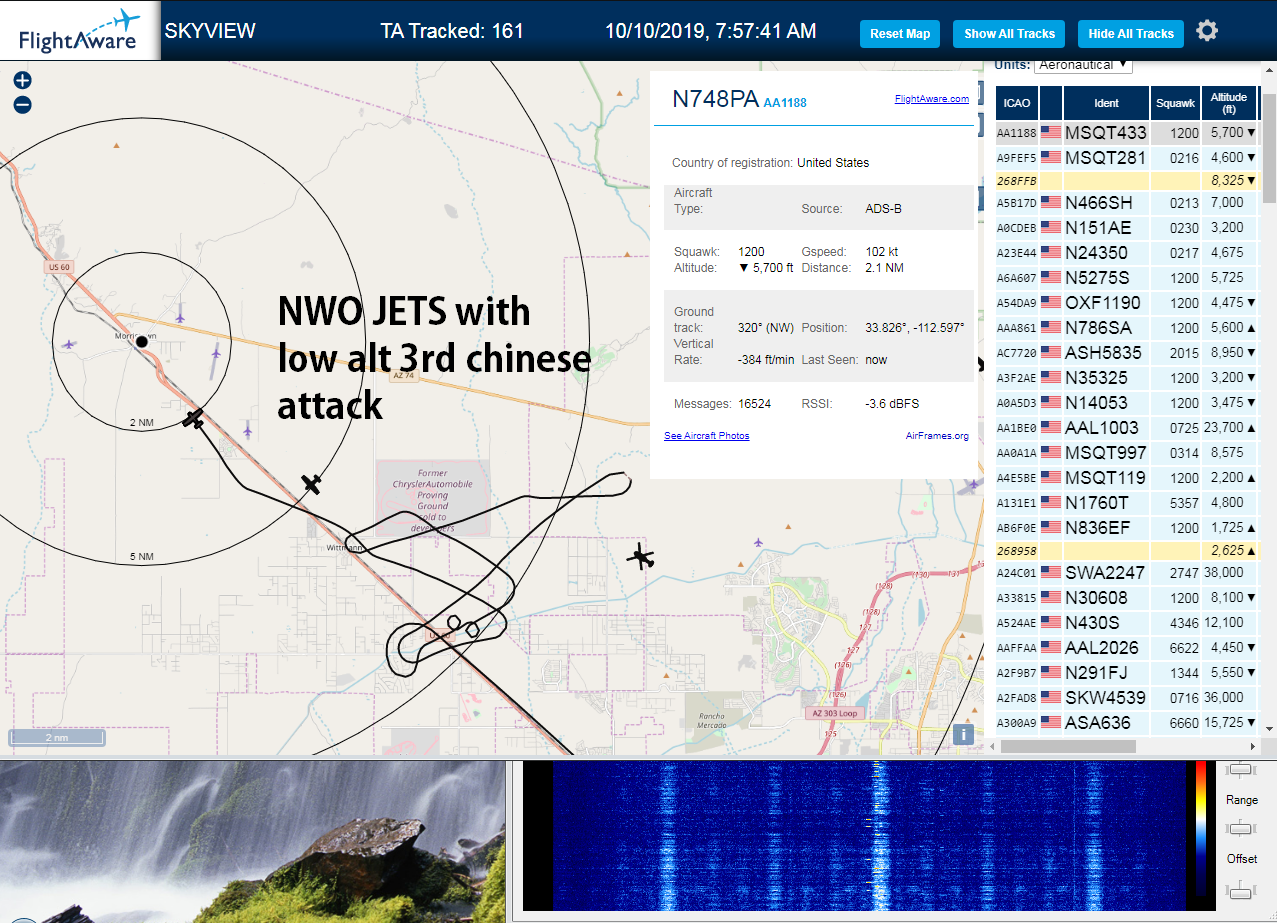The width and height of the screenshot is (1277, 923).
Task: Select black aircraft icon on 2 NM ring
Action: tap(194, 419)
